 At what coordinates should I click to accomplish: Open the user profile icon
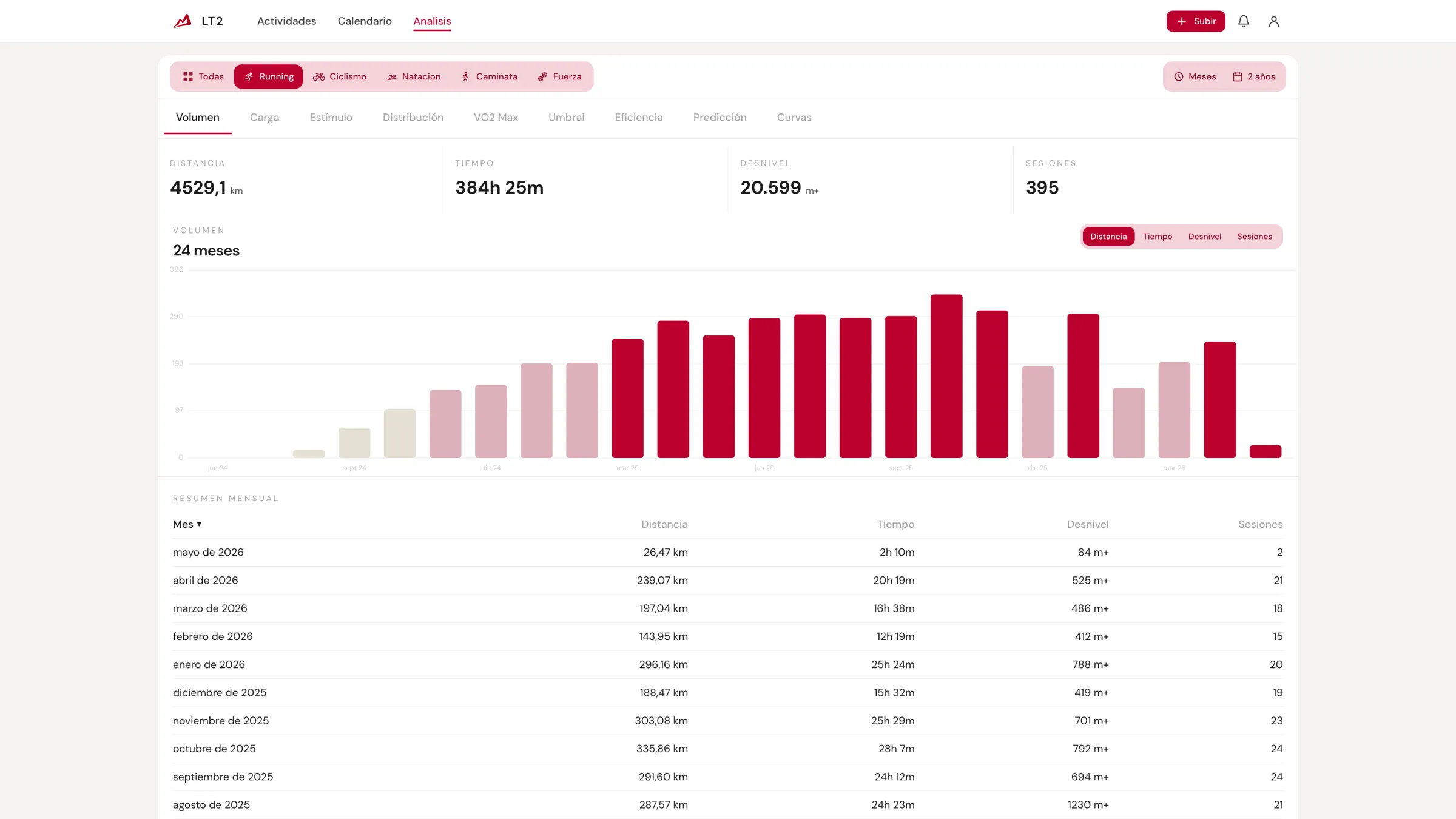[x=1274, y=21]
